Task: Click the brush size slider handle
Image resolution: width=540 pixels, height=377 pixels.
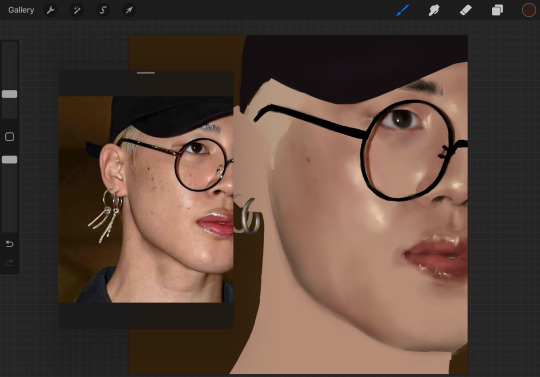Action: 10,94
